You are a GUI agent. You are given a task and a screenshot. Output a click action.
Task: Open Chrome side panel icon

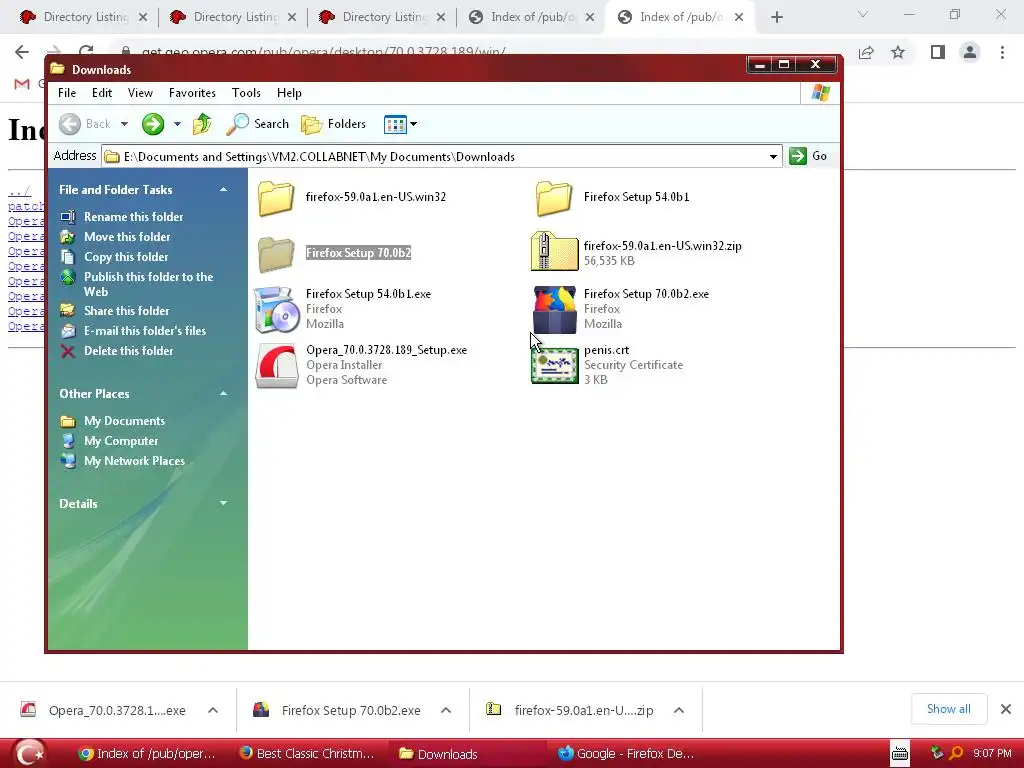point(938,52)
